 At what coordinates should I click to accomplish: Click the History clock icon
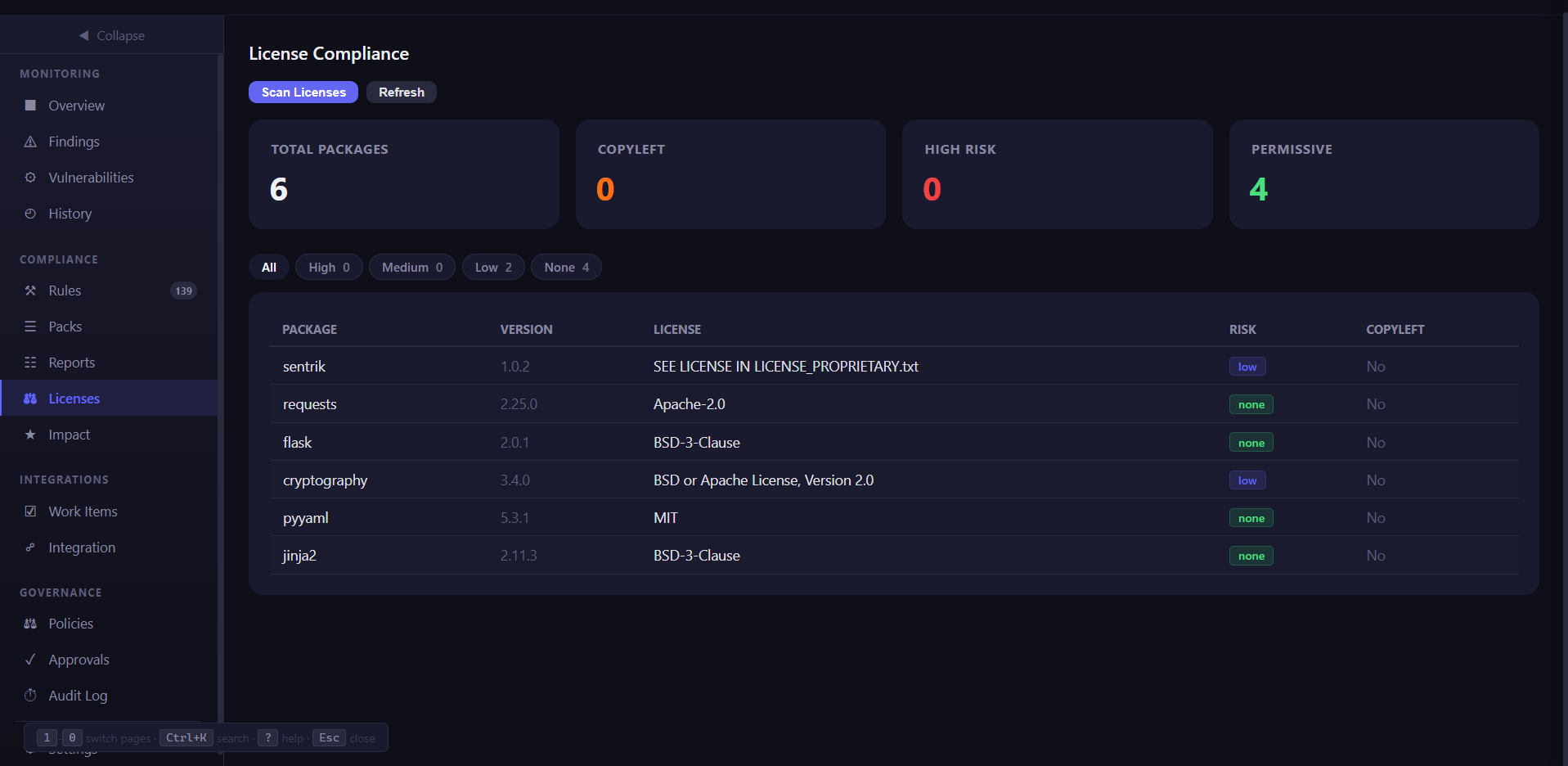(30, 214)
